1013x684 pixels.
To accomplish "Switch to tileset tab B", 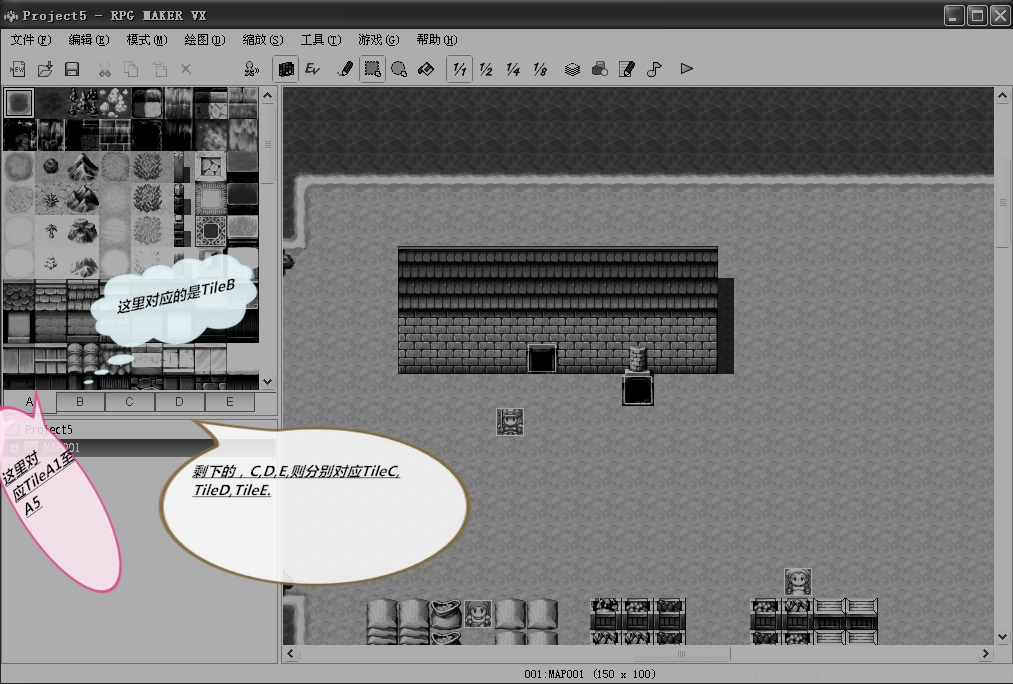I will tap(80, 402).
